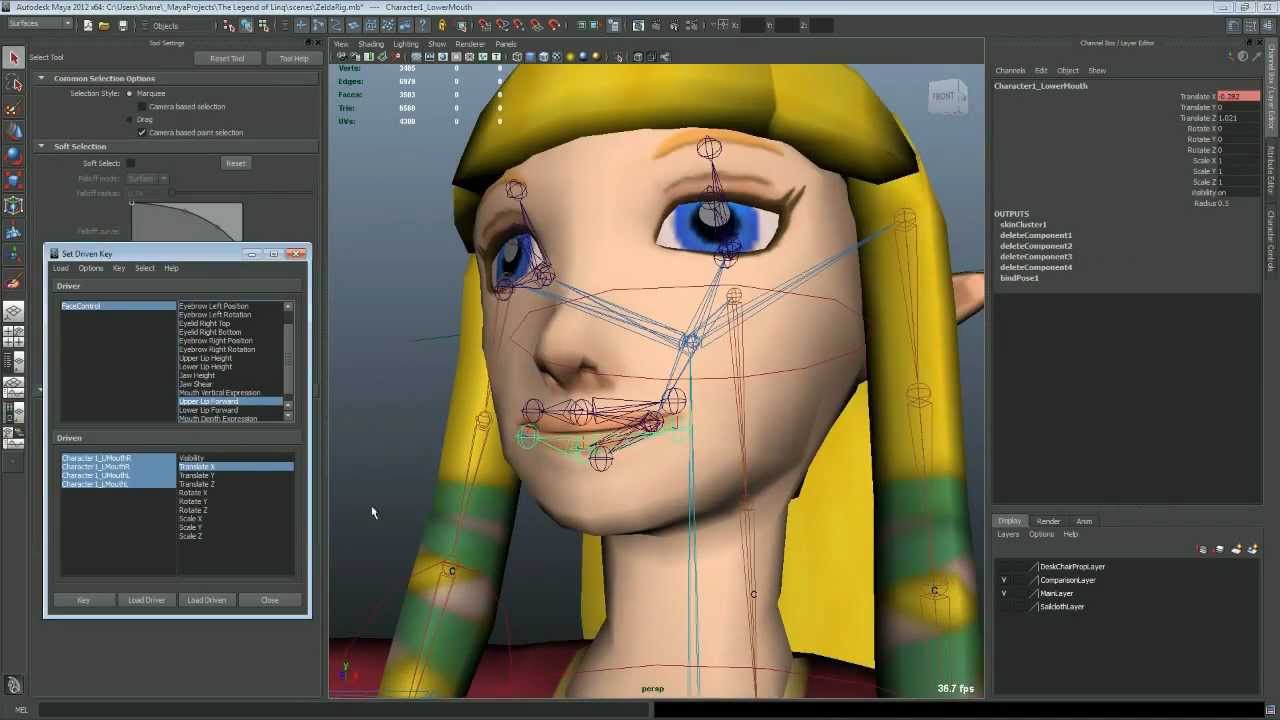Click the viewport use all lights icon
Image resolution: width=1280 pixels, height=720 pixels.
pos(571,57)
